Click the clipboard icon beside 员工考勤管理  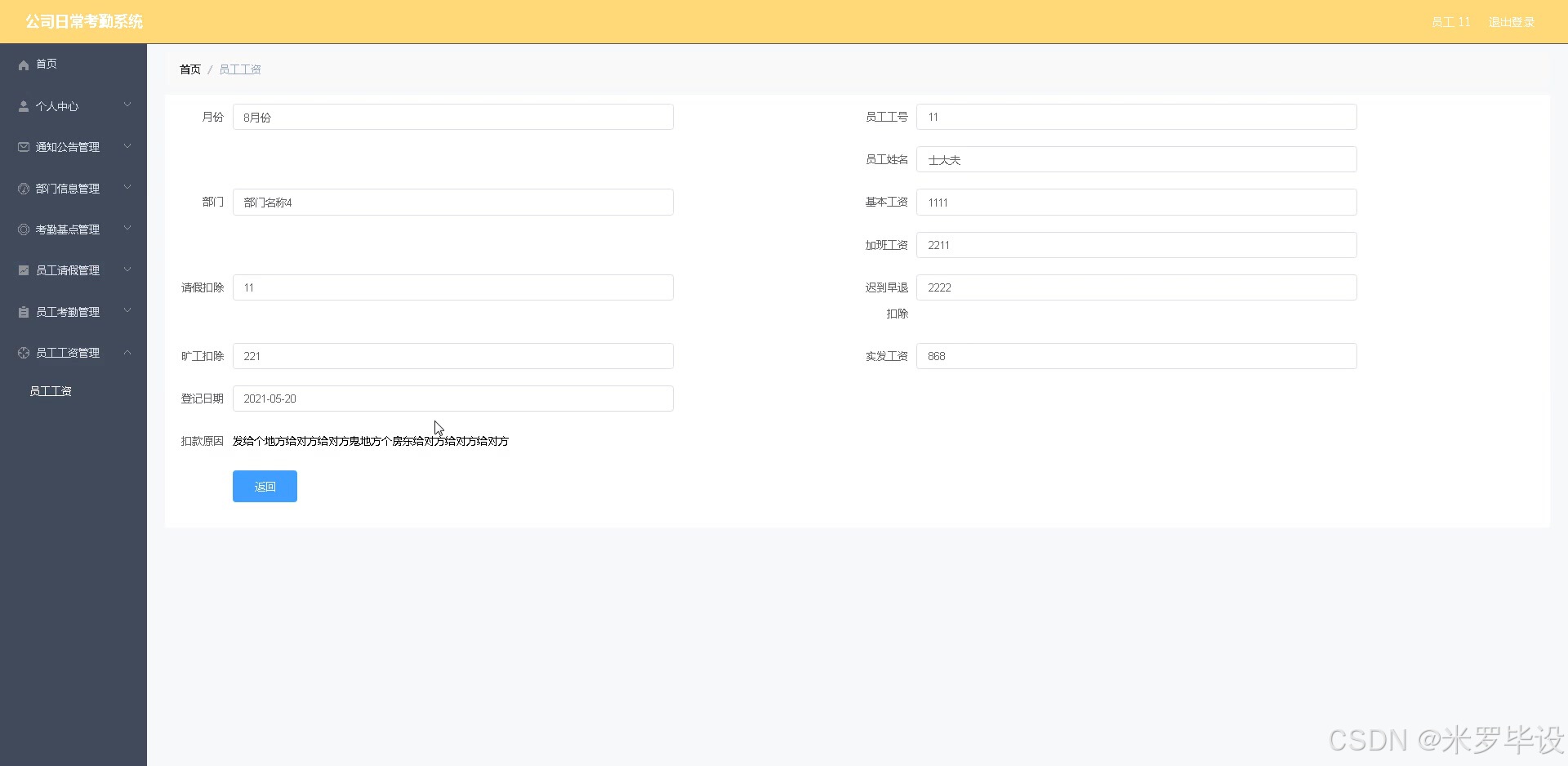(24, 312)
